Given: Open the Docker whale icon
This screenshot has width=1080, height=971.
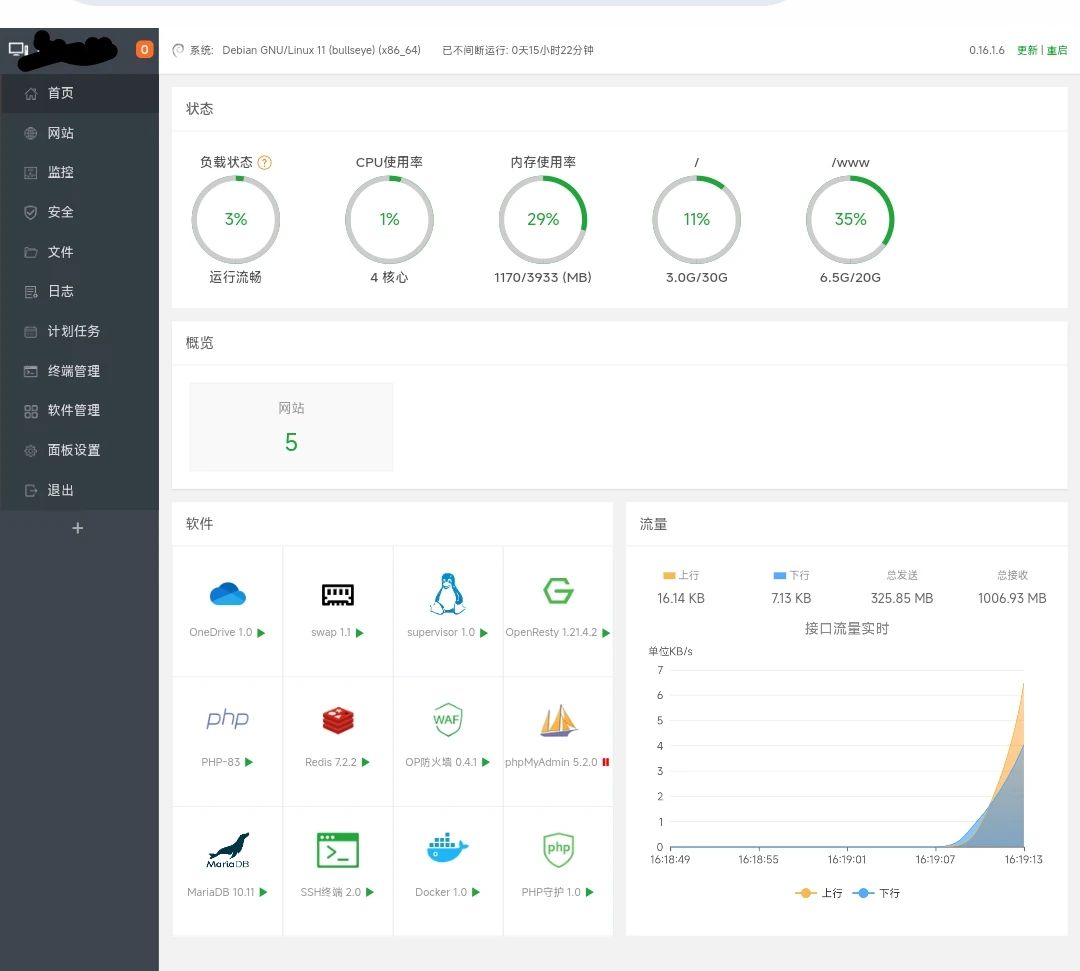Looking at the screenshot, I should coord(447,849).
